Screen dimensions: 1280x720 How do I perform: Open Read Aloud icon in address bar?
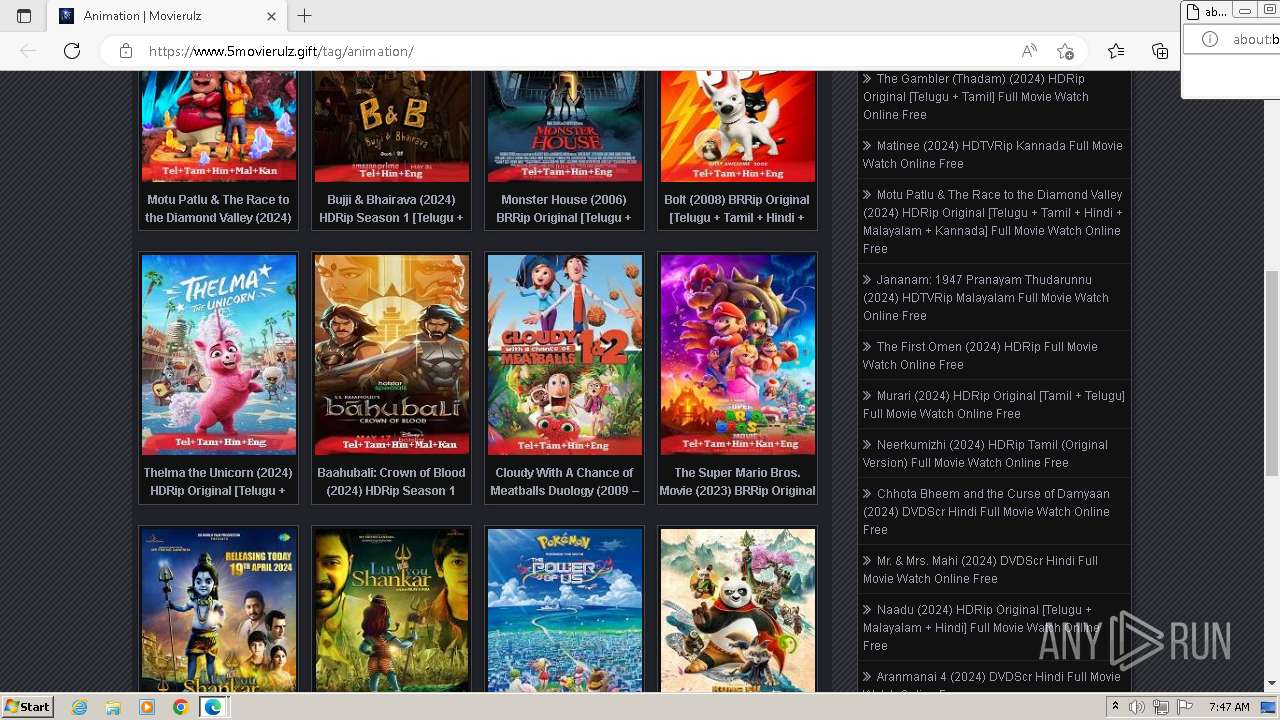1029,51
